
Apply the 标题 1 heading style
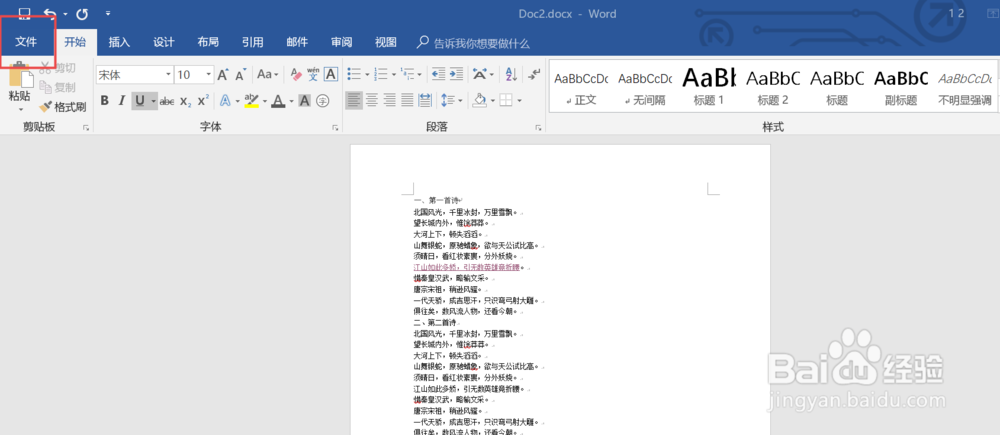709,87
